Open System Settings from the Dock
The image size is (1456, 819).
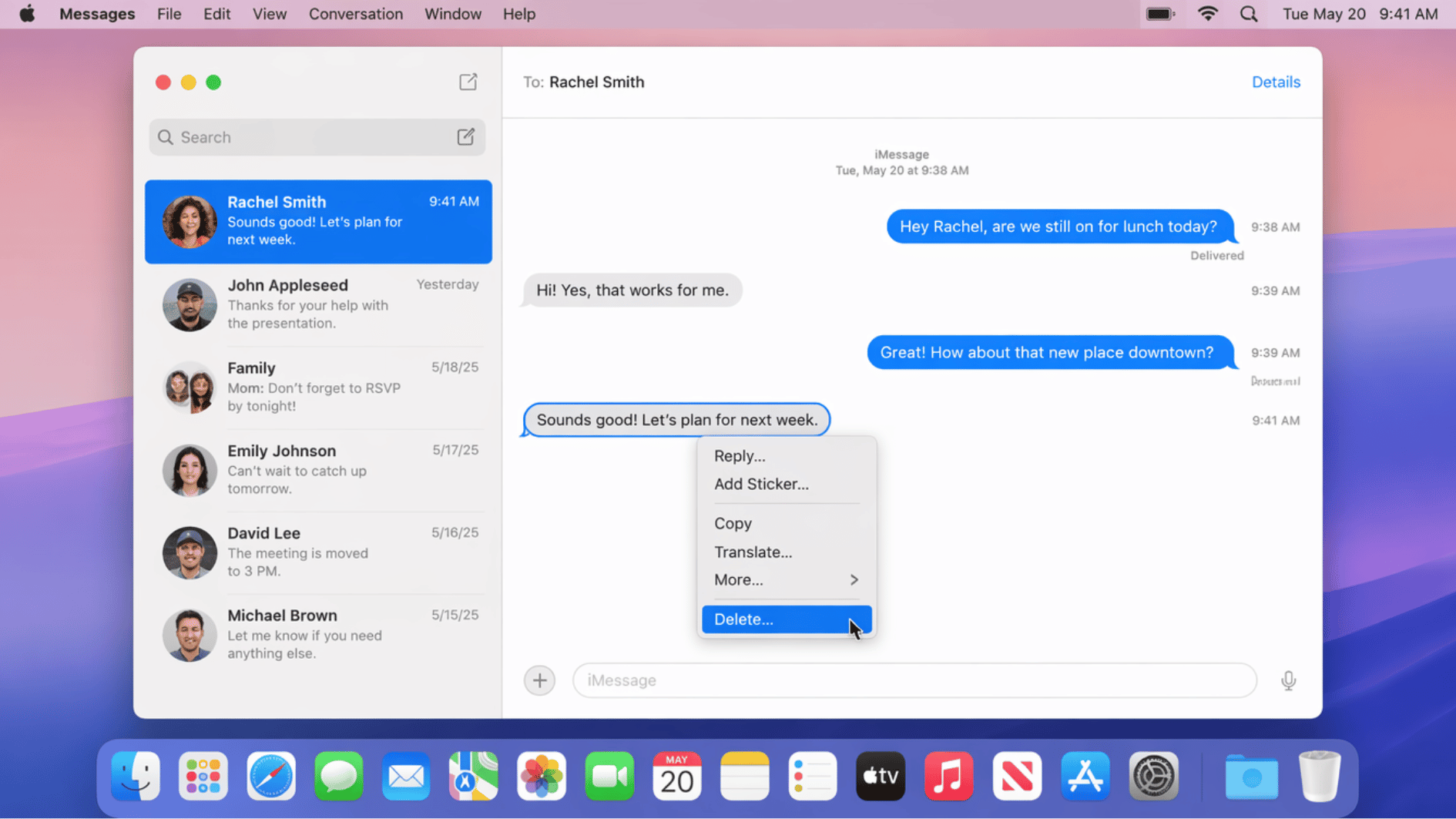pyautogui.click(x=1153, y=776)
